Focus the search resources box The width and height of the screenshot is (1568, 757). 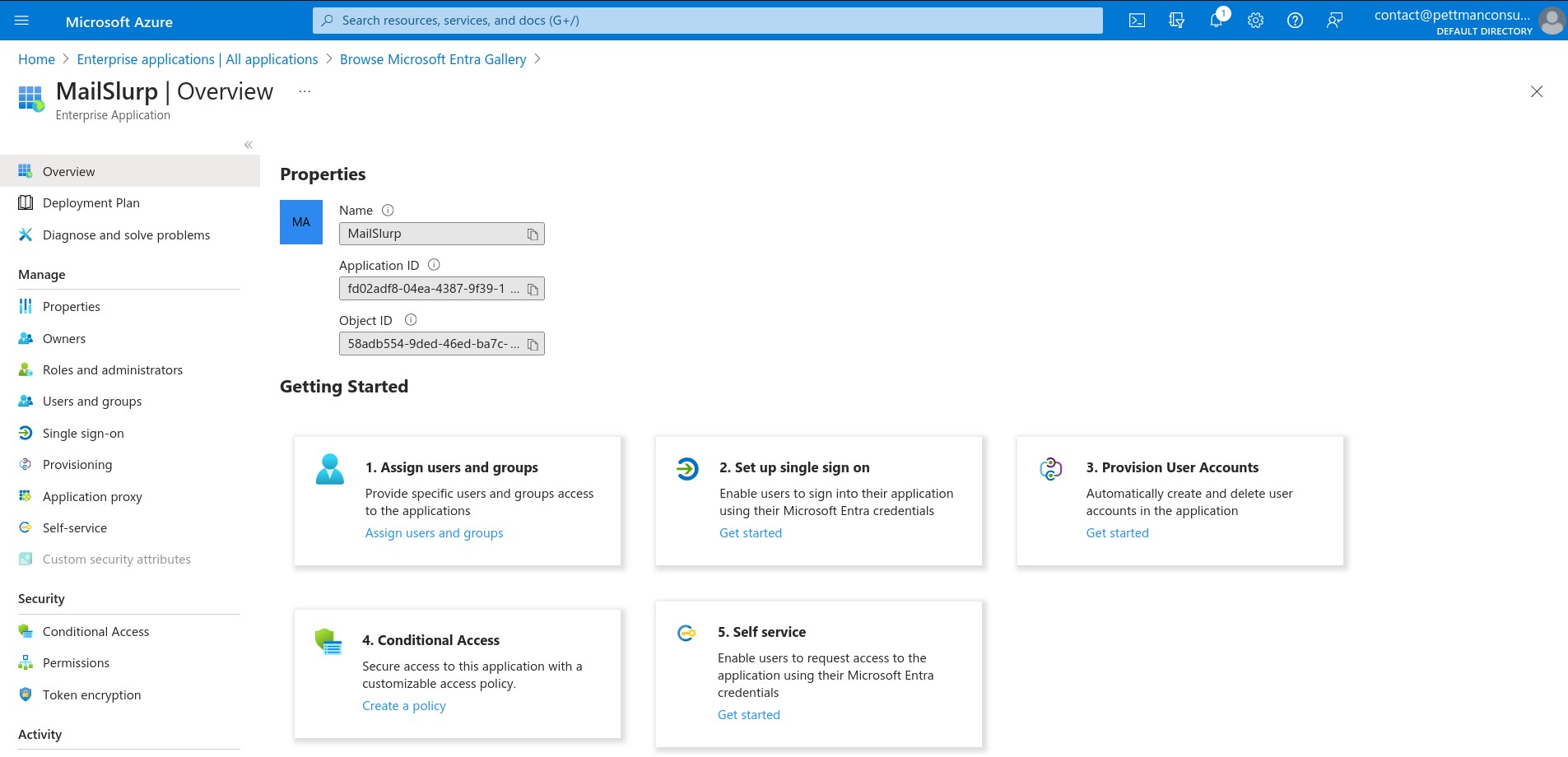pyautogui.click(x=708, y=21)
